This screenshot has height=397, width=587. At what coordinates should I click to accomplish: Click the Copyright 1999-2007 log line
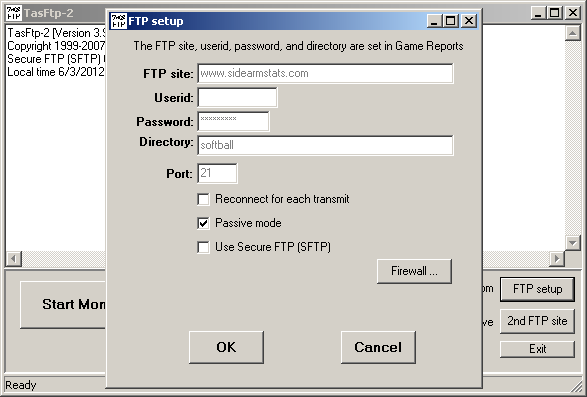56,46
